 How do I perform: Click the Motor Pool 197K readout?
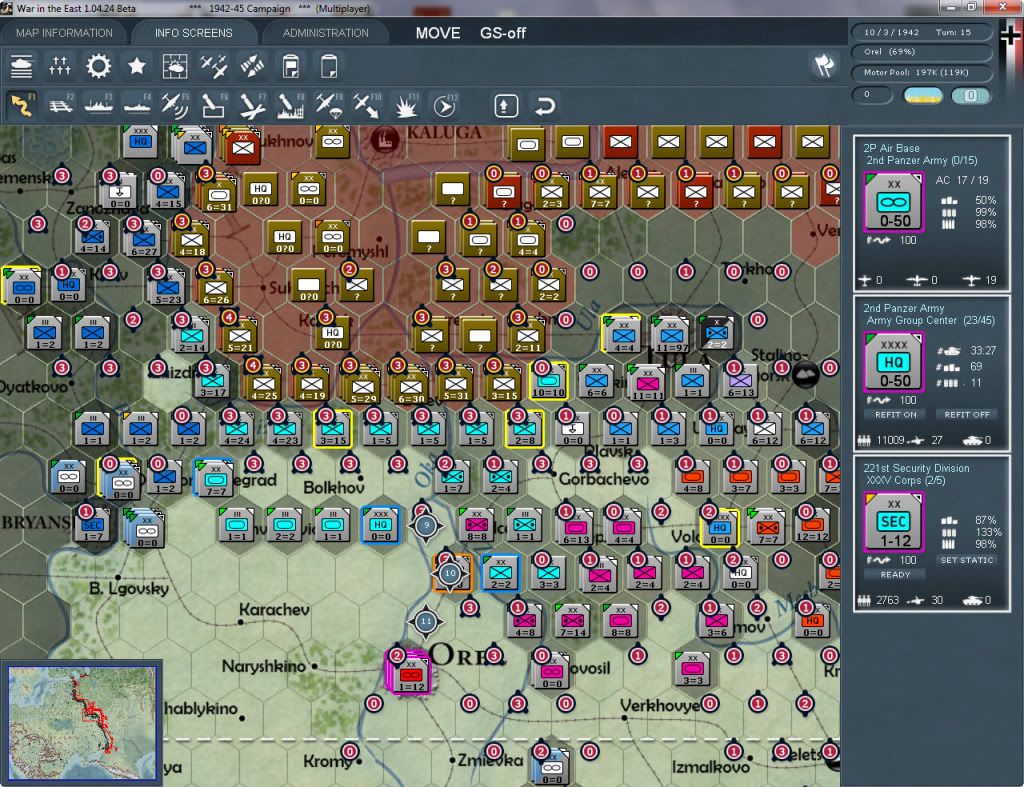pyautogui.click(x=921, y=72)
